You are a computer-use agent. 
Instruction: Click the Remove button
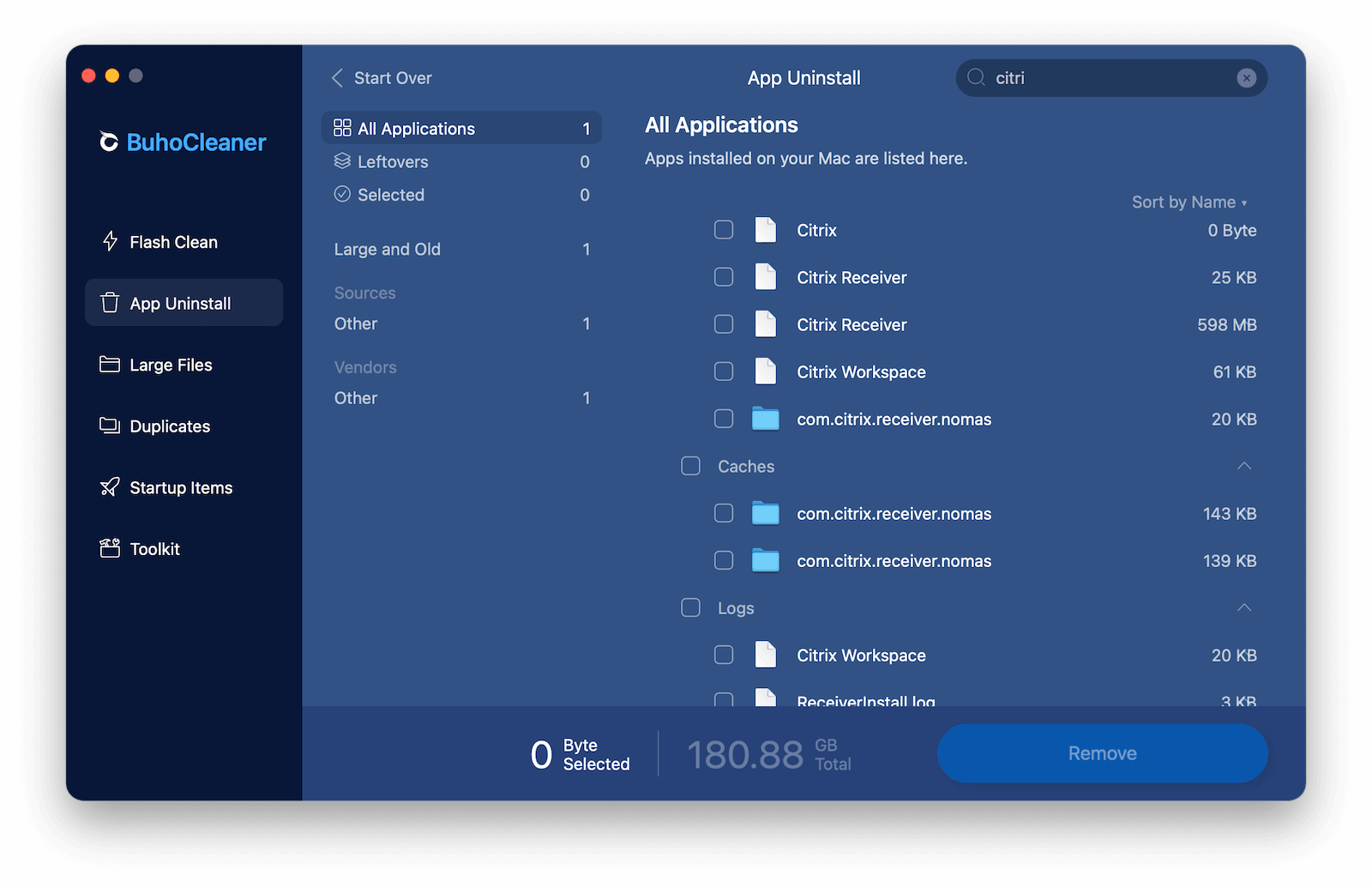(x=1102, y=753)
